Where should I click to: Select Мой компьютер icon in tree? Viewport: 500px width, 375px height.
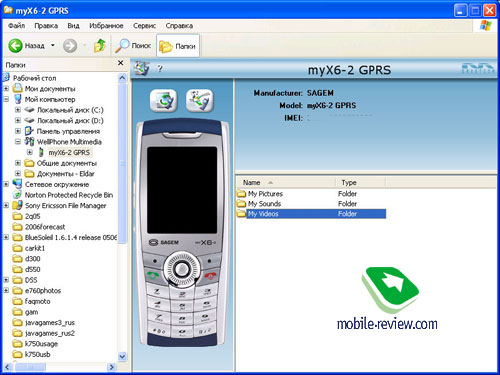click(18, 99)
